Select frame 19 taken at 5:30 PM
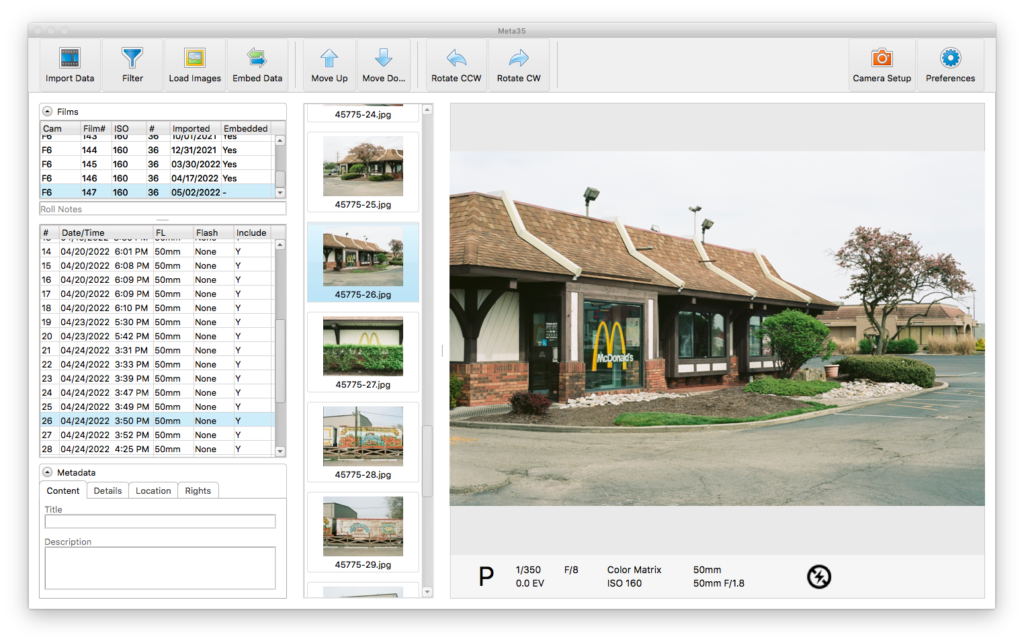 click(157, 322)
